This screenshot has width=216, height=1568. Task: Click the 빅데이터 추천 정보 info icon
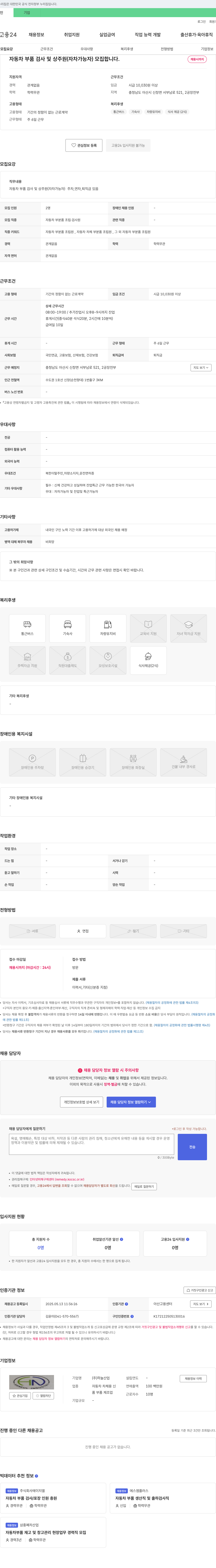point(36,1476)
